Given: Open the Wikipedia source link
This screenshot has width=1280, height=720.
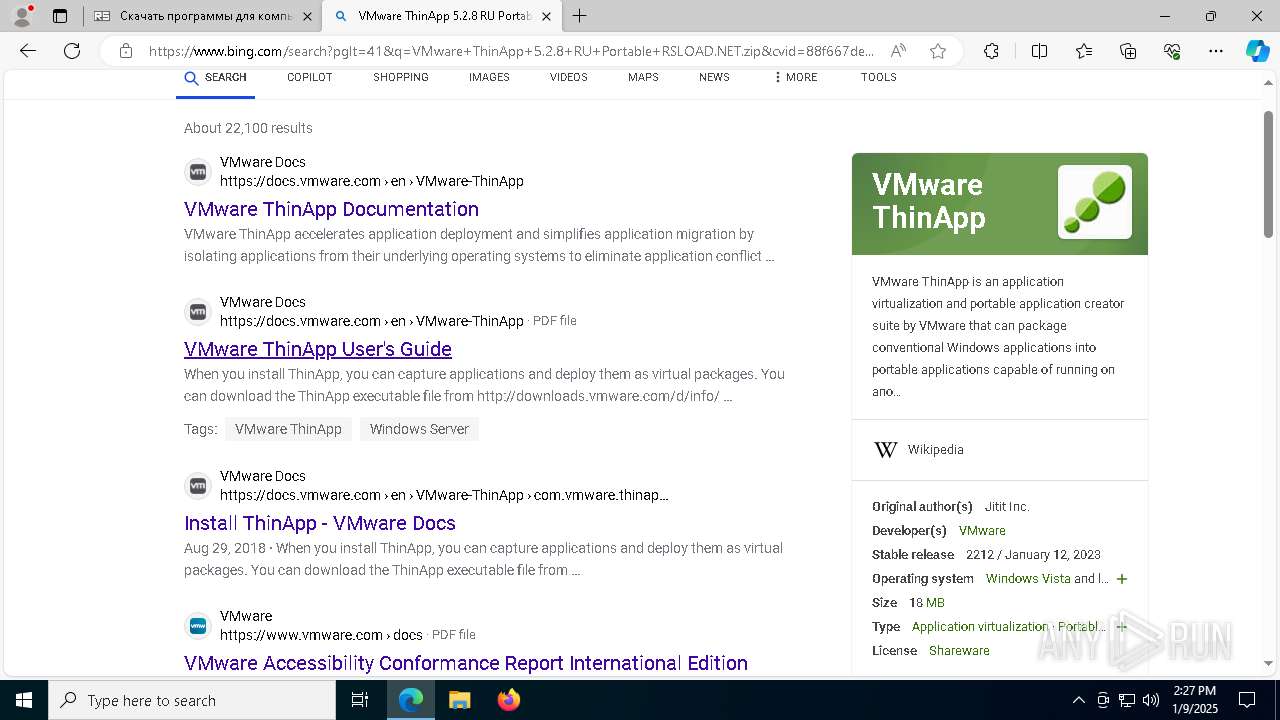Looking at the screenshot, I should point(936,450).
